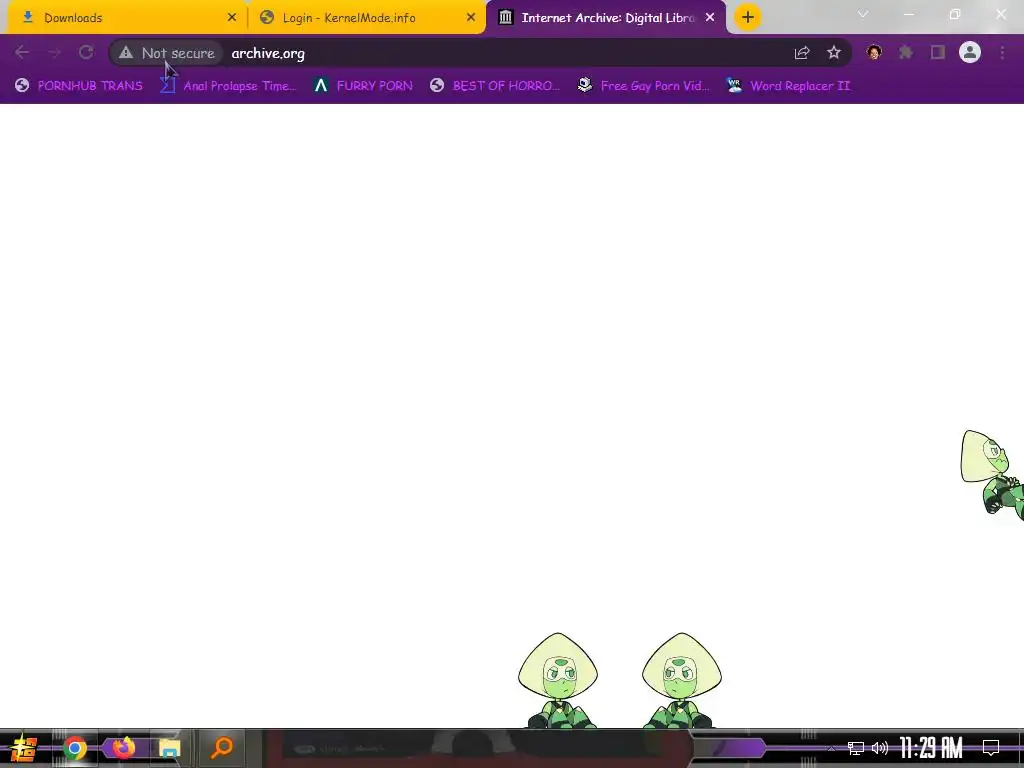Share this page using the share icon
1024x768 pixels.
[x=802, y=53]
